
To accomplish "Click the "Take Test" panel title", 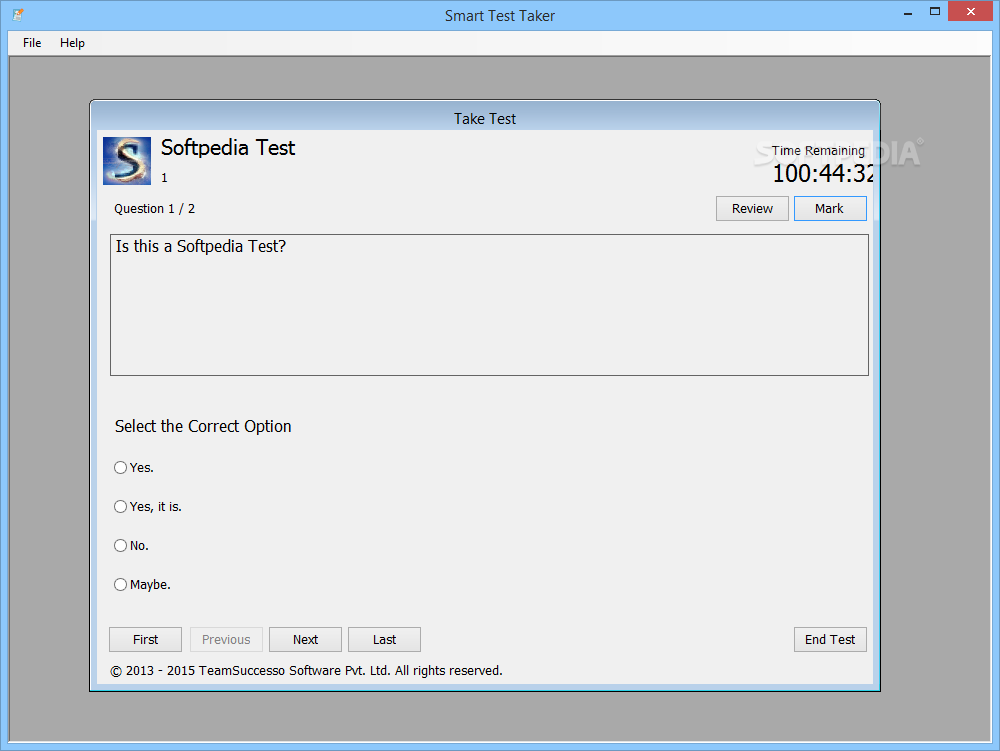I will click(x=485, y=119).
